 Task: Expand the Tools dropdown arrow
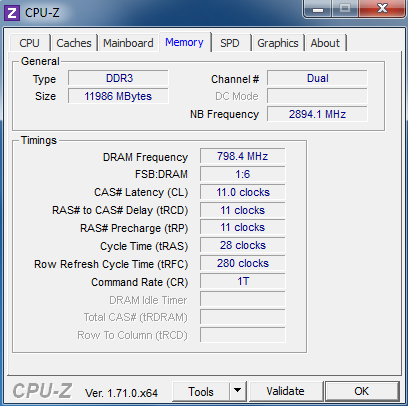coord(238,391)
